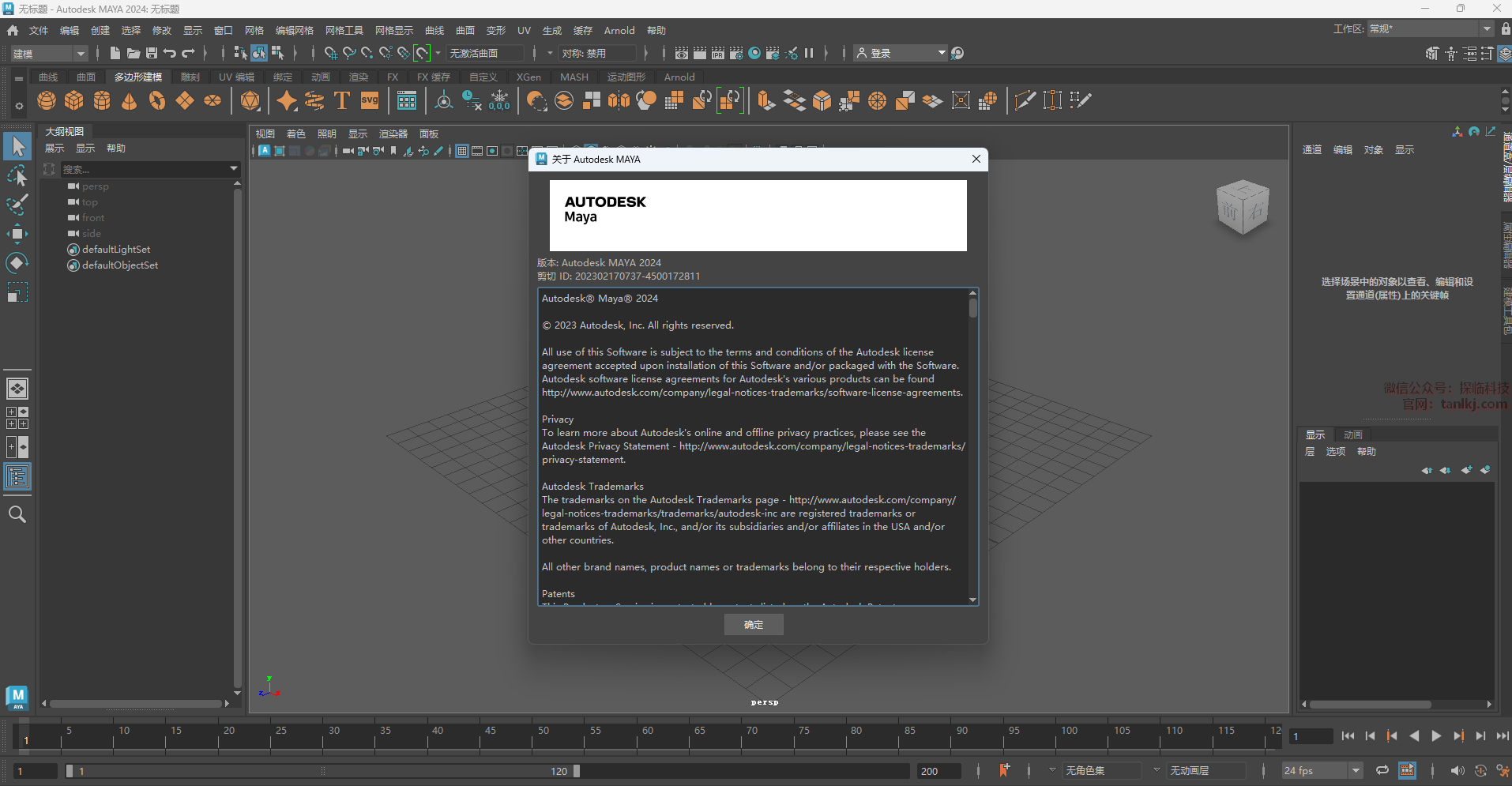The image size is (1512, 786).
Task: Click the save scene icon
Action: coord(152,53)
